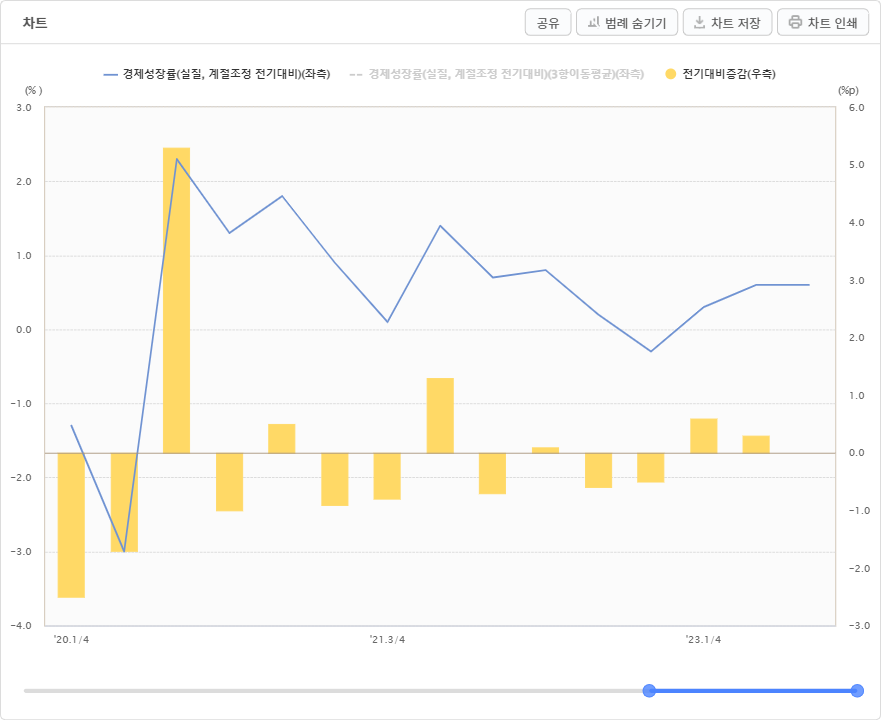
Task: Click the left handle of the range slider
Action: coord(649,691)
